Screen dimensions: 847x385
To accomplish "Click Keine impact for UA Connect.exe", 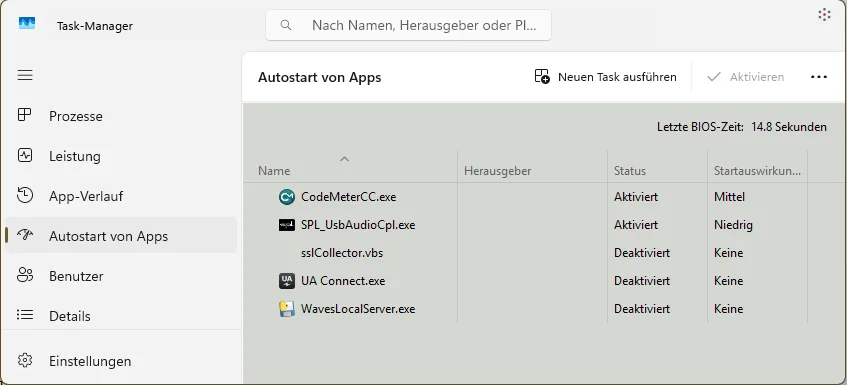I will [728, 281].
